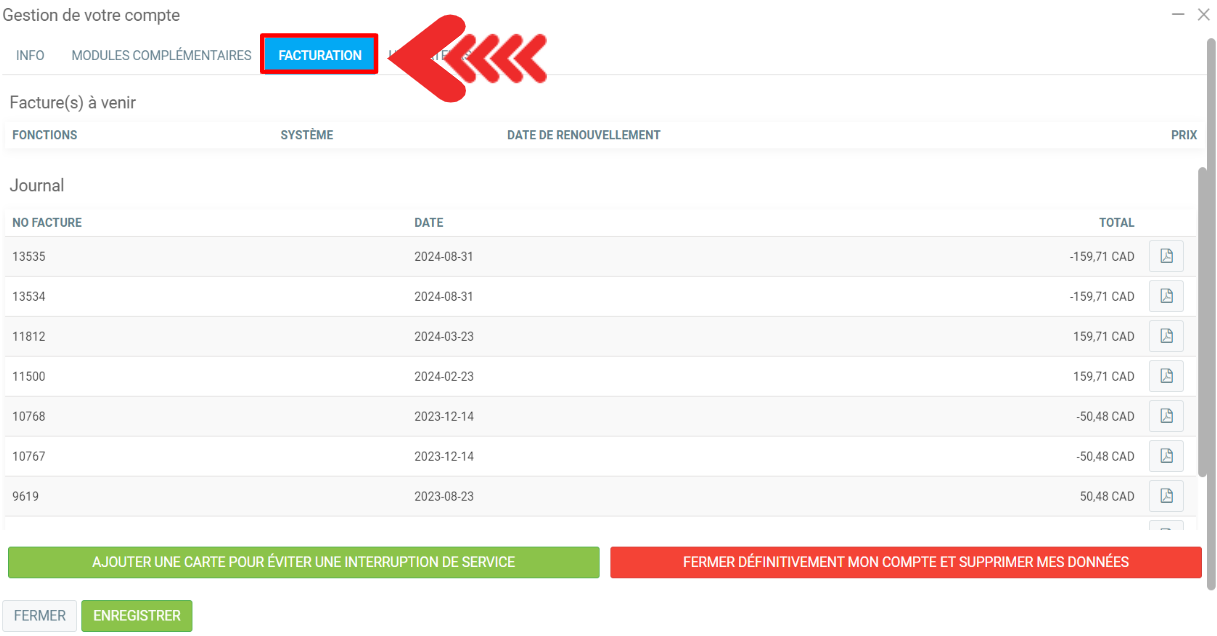Minimize the account management dialog
This screenshot has height=636, width=1217.
pyautogui.click(x=1179, y=15)
